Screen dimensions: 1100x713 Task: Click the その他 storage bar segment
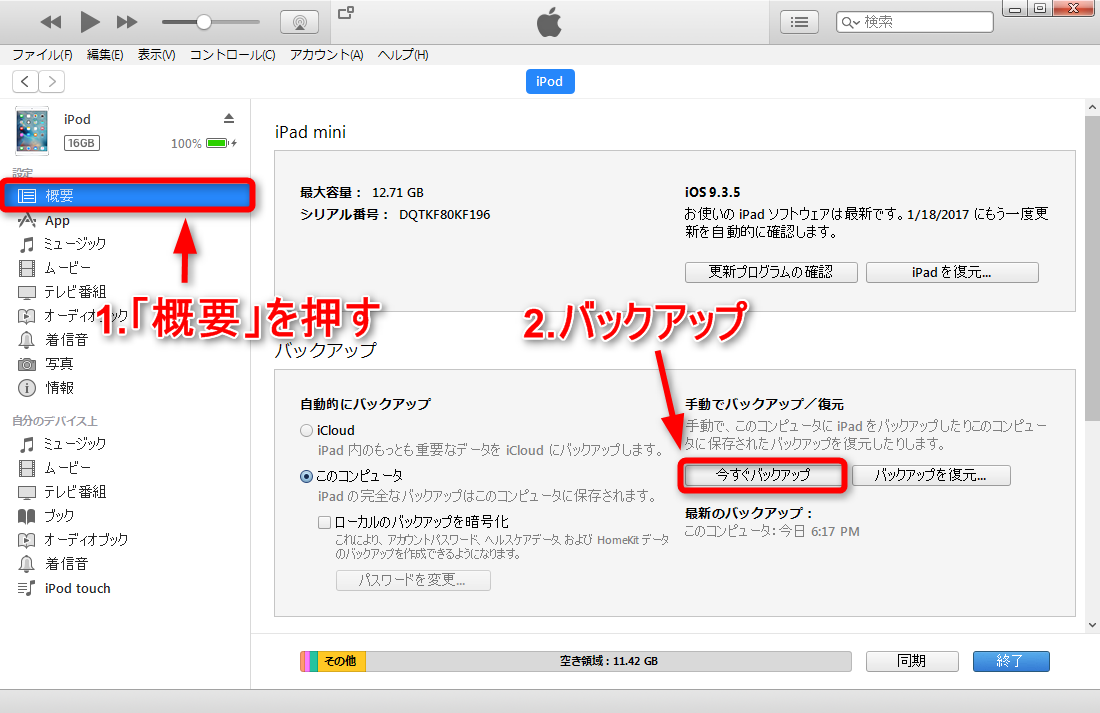coord(340,661)
